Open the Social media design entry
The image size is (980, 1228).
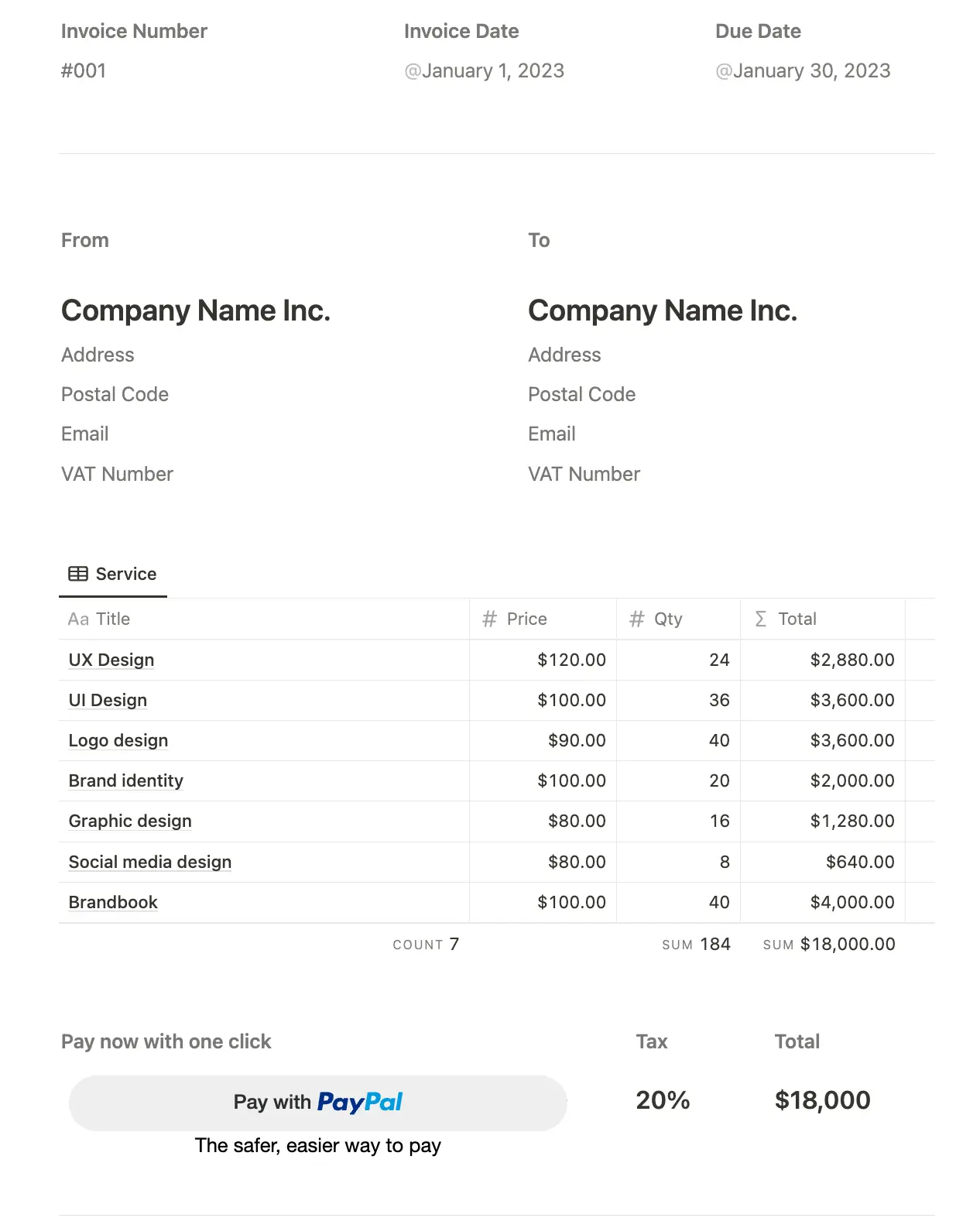pos(150,862)
